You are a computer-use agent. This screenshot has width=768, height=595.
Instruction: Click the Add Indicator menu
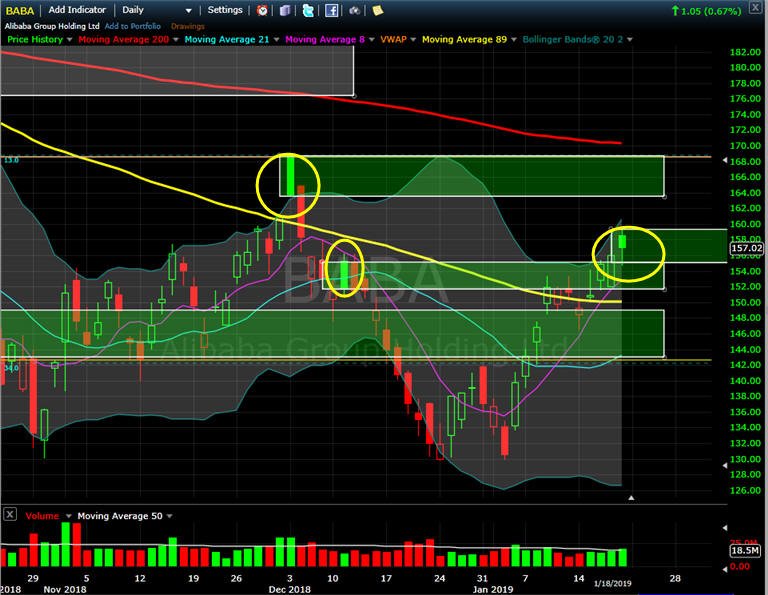pyautogui.click(x=77, y=10)
